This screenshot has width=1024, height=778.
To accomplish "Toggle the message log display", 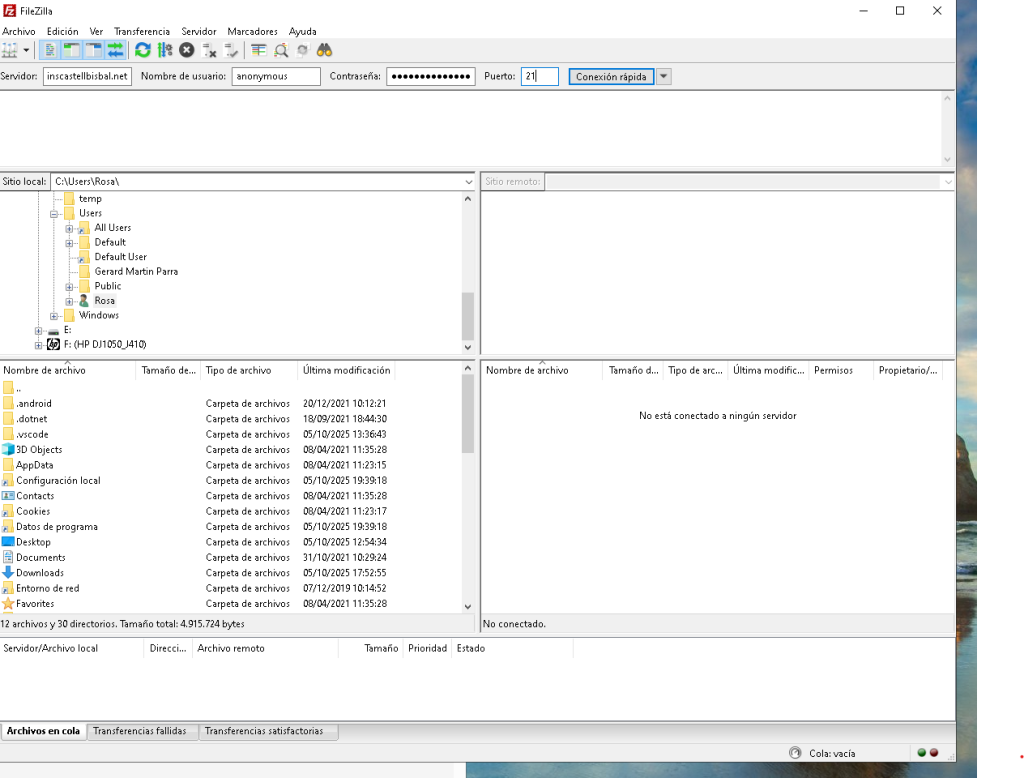I will [50, 50].
